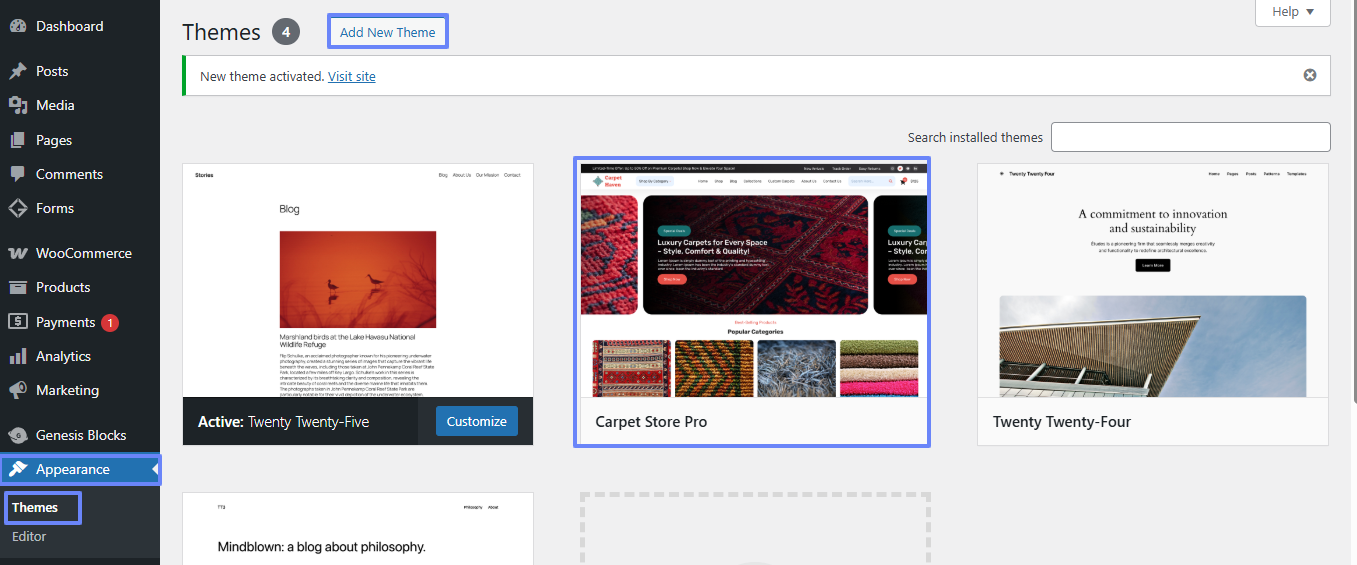Click the Carpet Store Pro theme name

tap(651, 422)
